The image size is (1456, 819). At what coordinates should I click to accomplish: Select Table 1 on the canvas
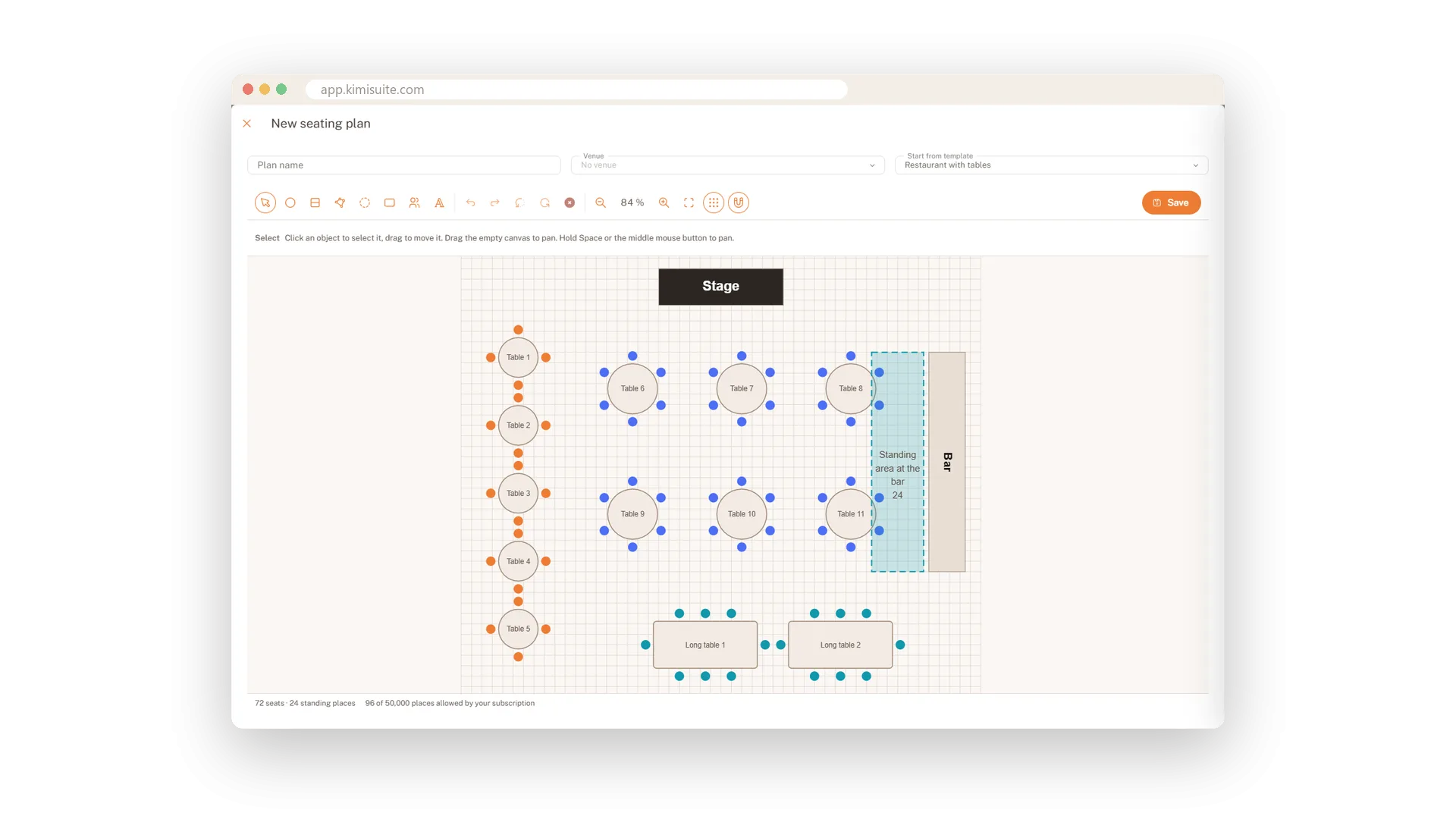518,357
